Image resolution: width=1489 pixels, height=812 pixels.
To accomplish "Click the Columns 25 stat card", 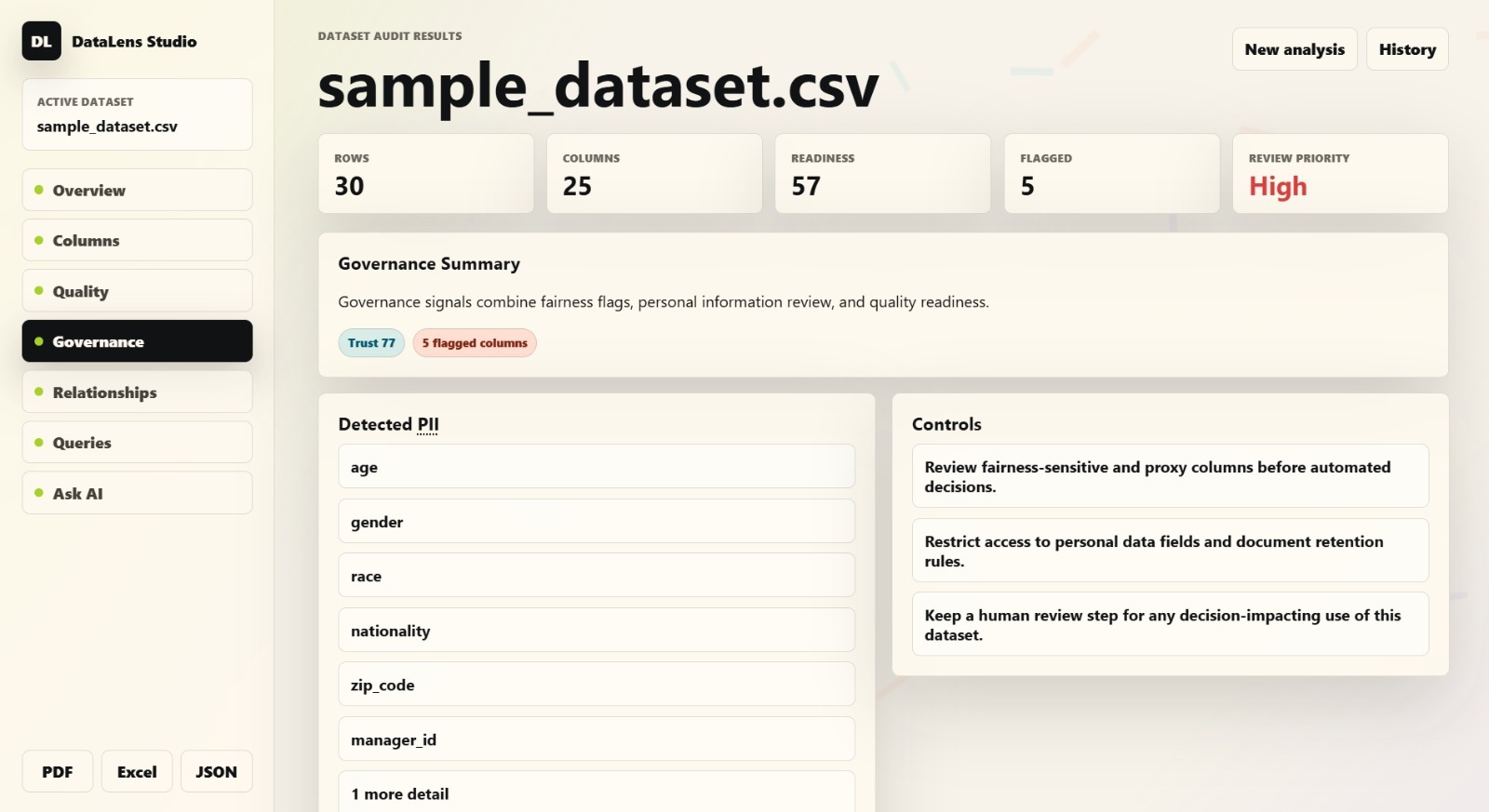I will pos(654,173).
